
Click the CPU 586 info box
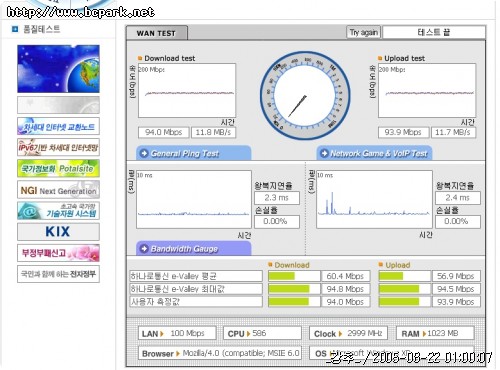pyautogui.click(x=262, y=333)
